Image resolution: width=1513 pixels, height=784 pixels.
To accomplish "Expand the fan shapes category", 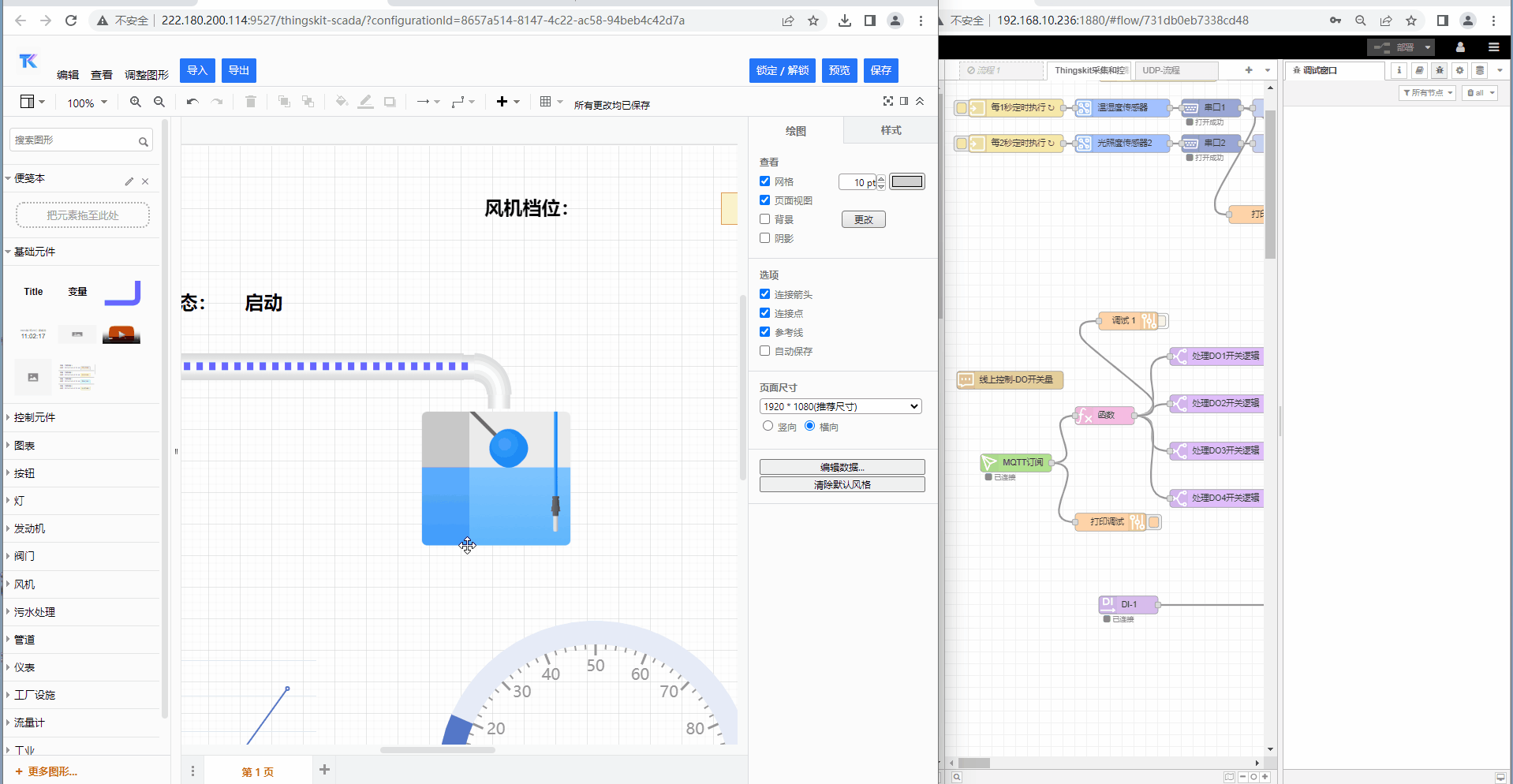I will 24,584.
